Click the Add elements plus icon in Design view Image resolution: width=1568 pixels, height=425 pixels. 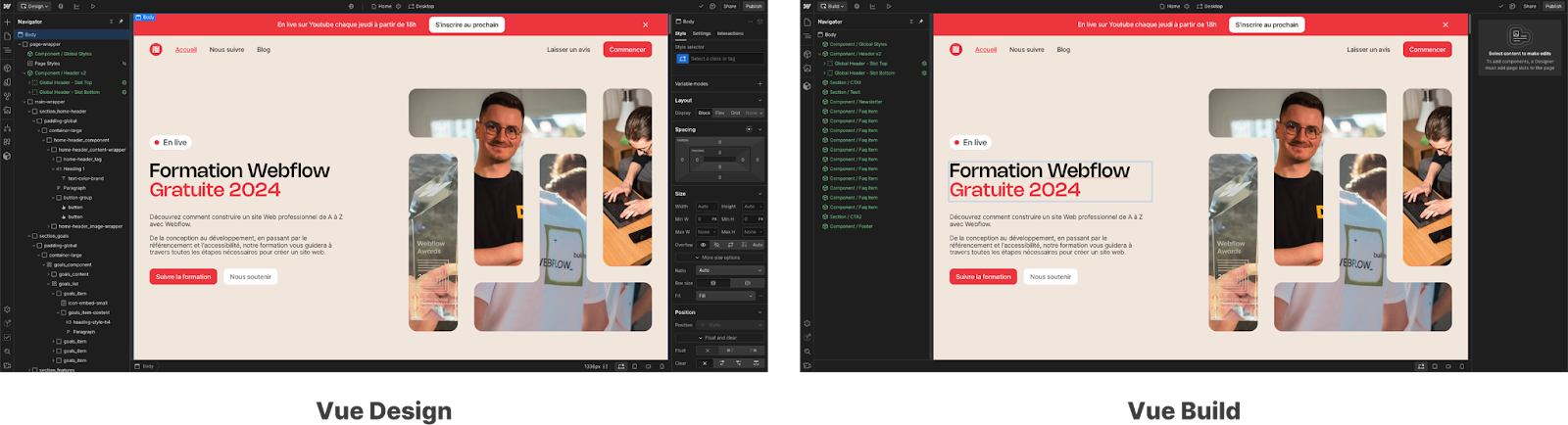click(x=7, y=22)
